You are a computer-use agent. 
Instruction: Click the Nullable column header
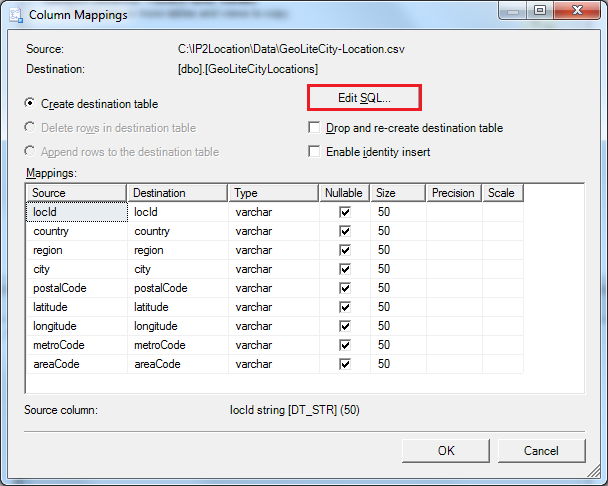tap(345, 193)
